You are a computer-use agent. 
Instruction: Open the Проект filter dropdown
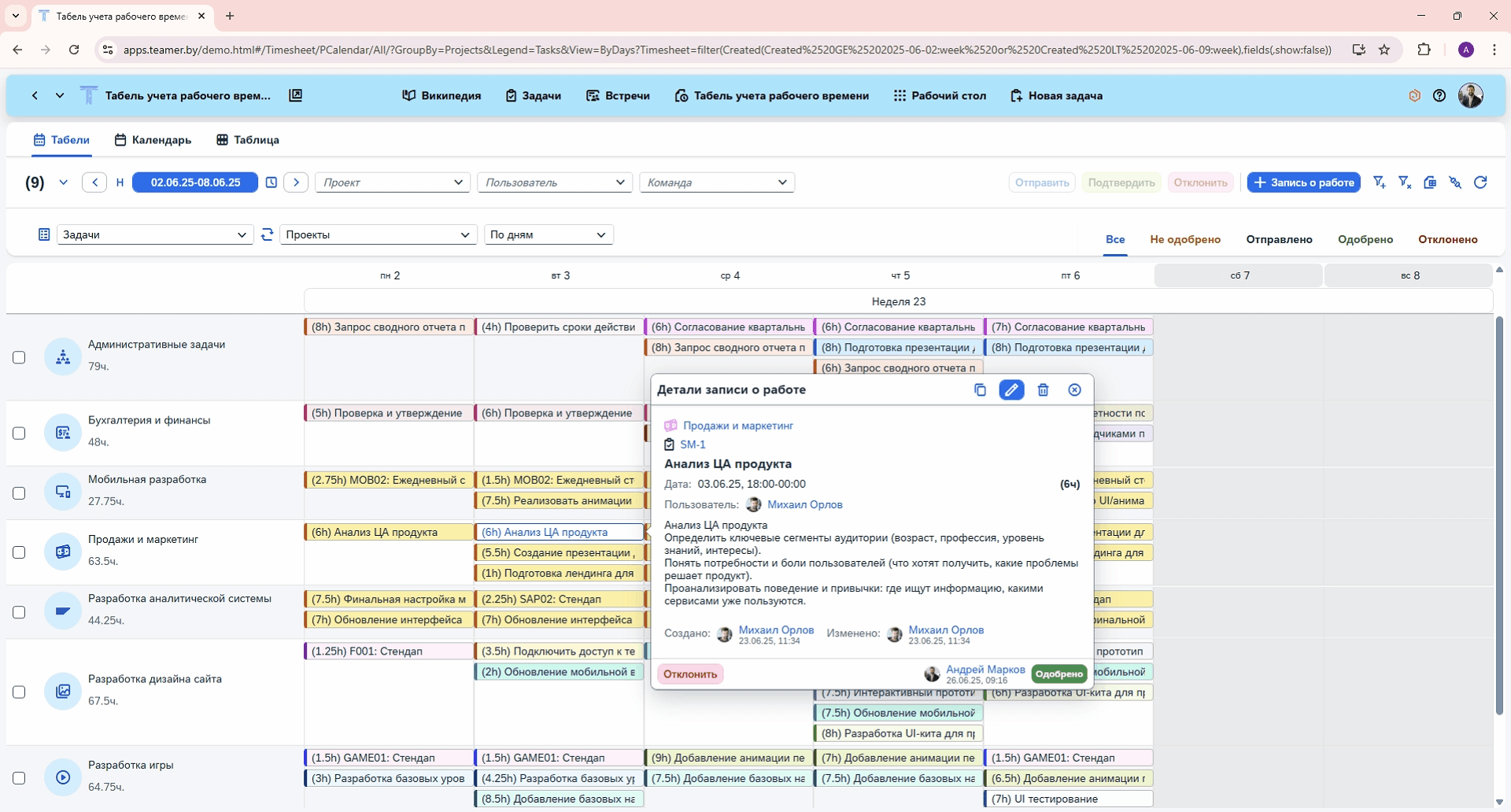click(393, 183)
